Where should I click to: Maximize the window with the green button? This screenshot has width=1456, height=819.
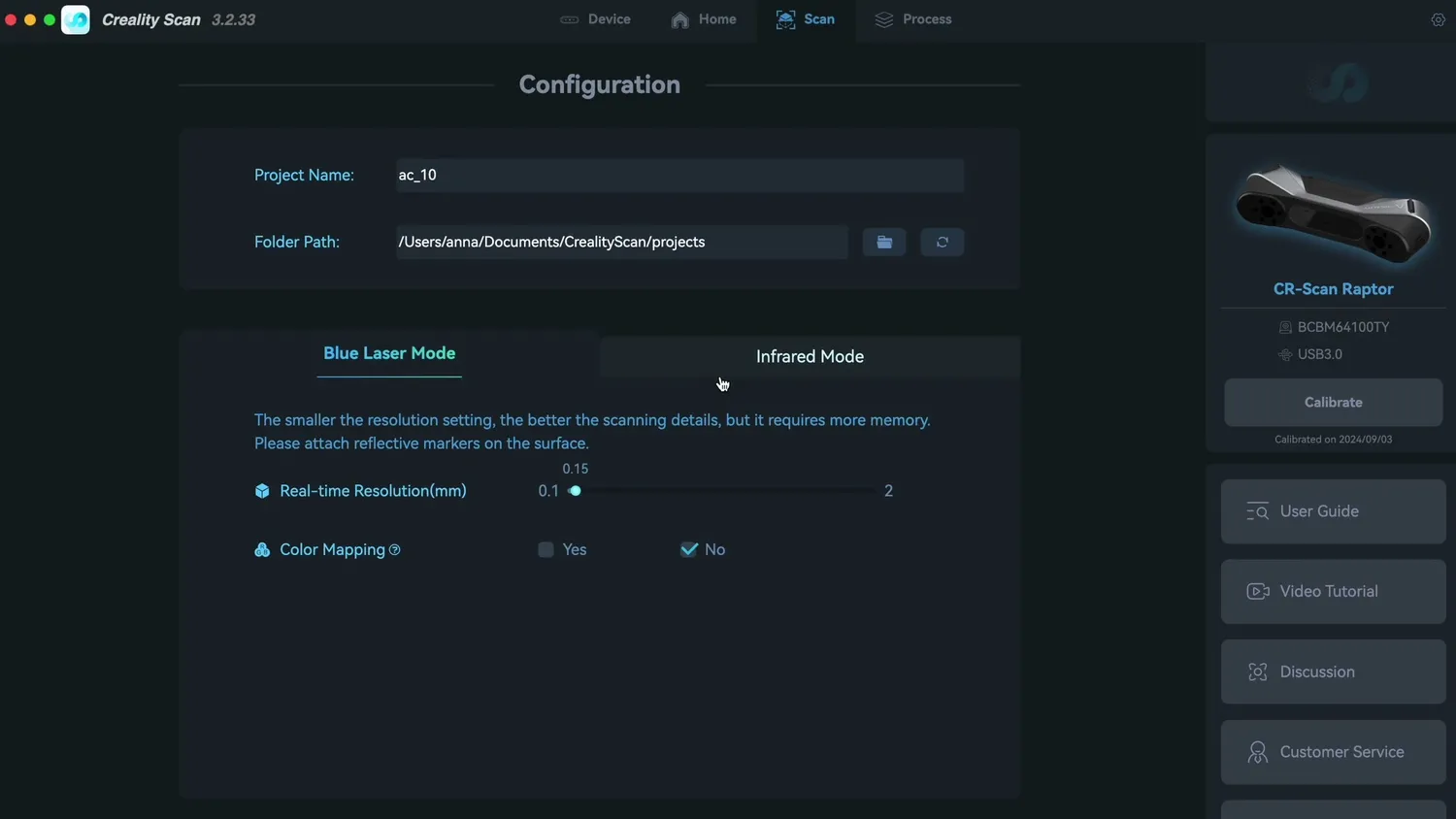coord(50,19)
